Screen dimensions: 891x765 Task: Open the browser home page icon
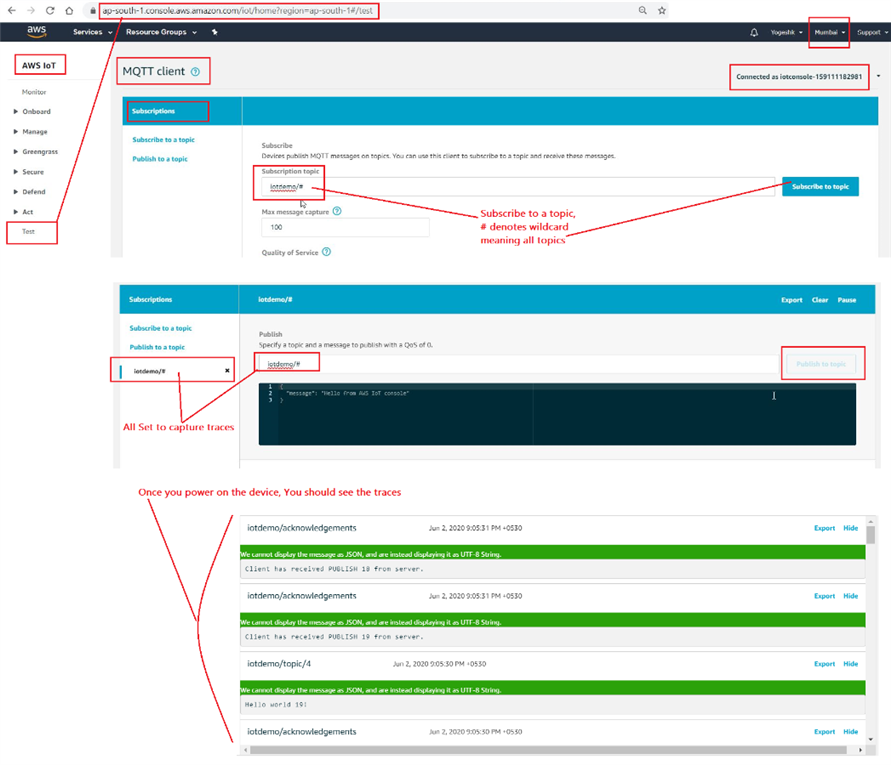[69, 10]
